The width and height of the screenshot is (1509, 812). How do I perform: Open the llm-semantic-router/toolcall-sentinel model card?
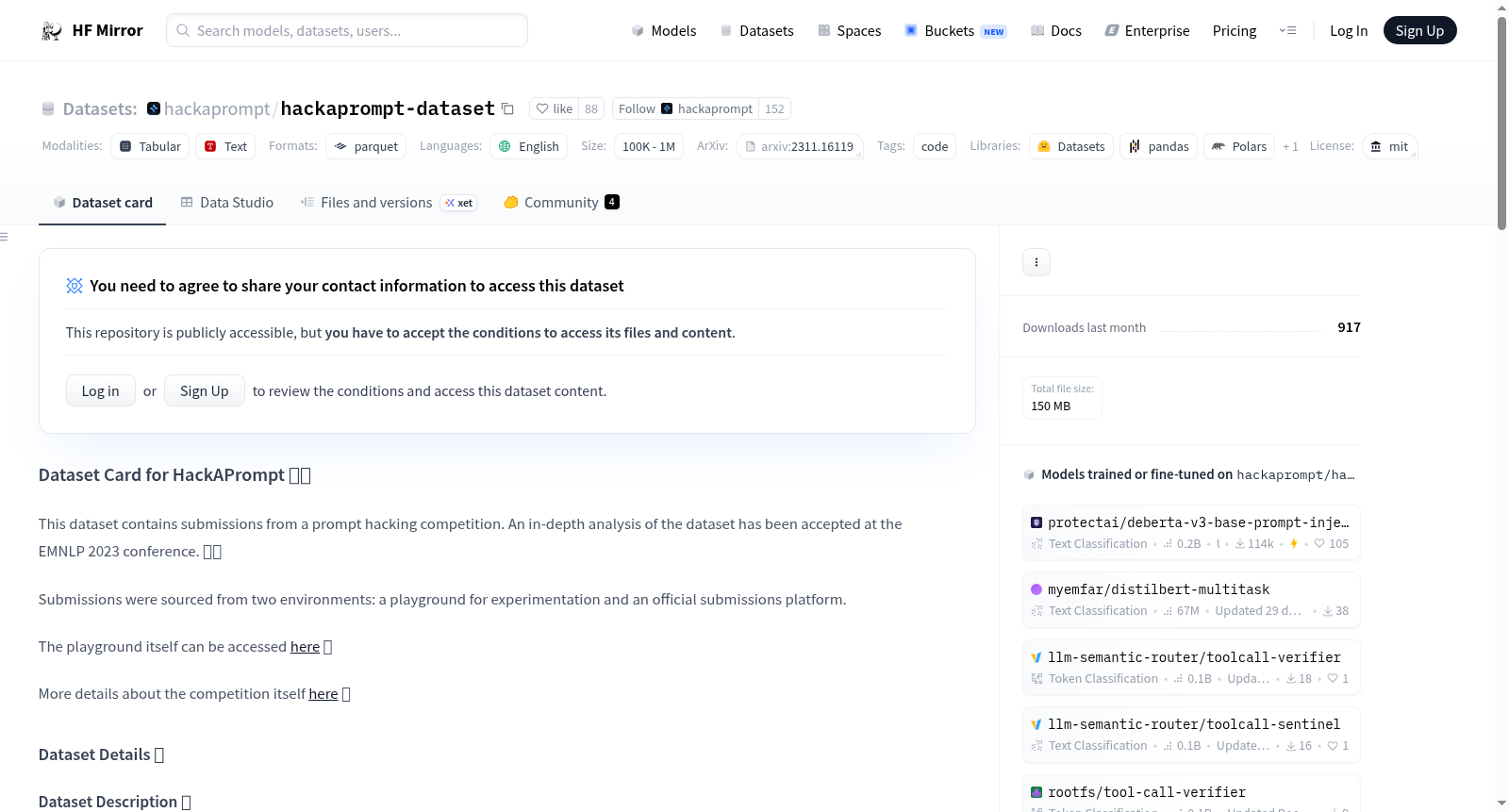(1191, 734)
